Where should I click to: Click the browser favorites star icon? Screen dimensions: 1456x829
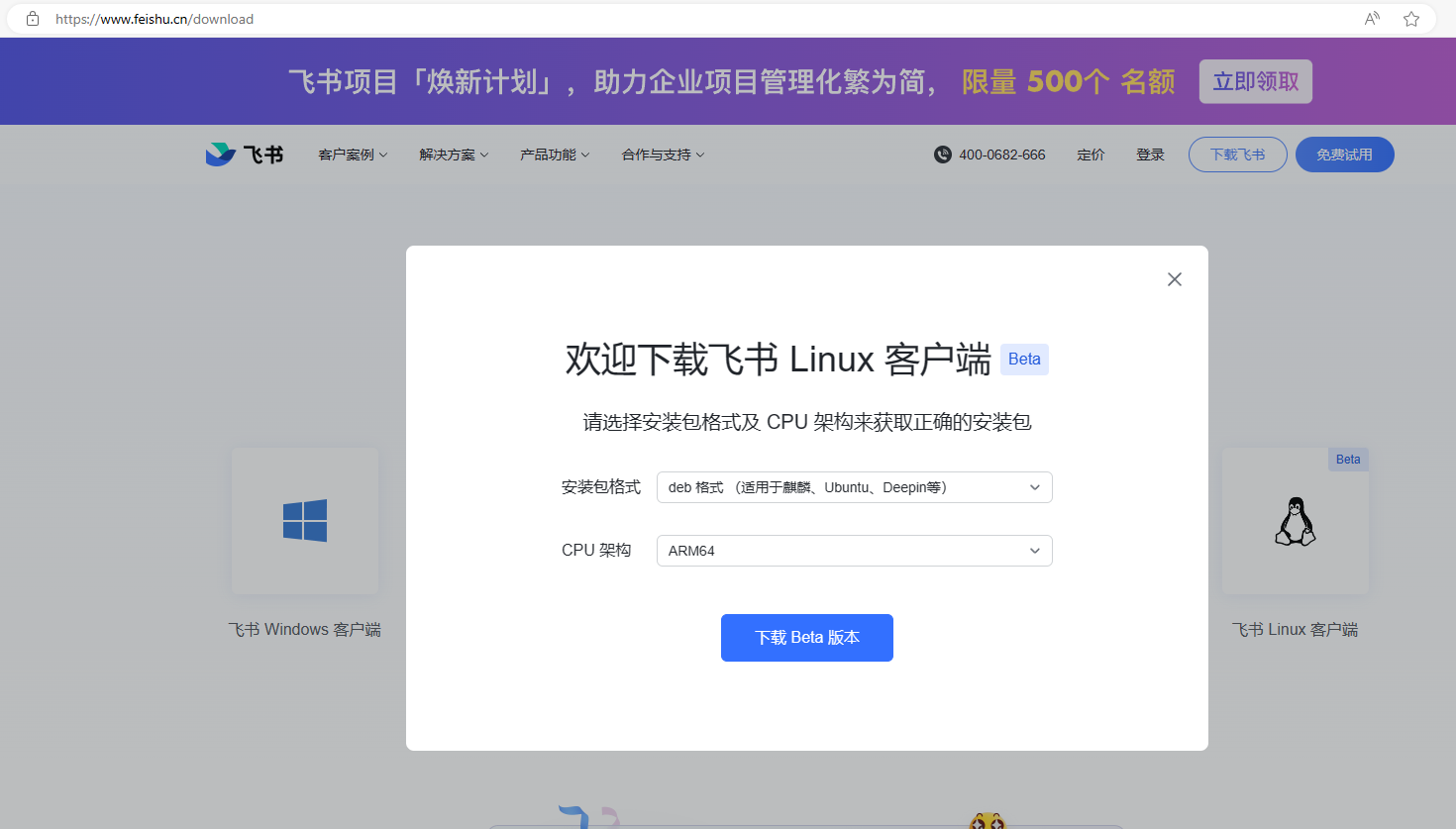[1411, 19]
